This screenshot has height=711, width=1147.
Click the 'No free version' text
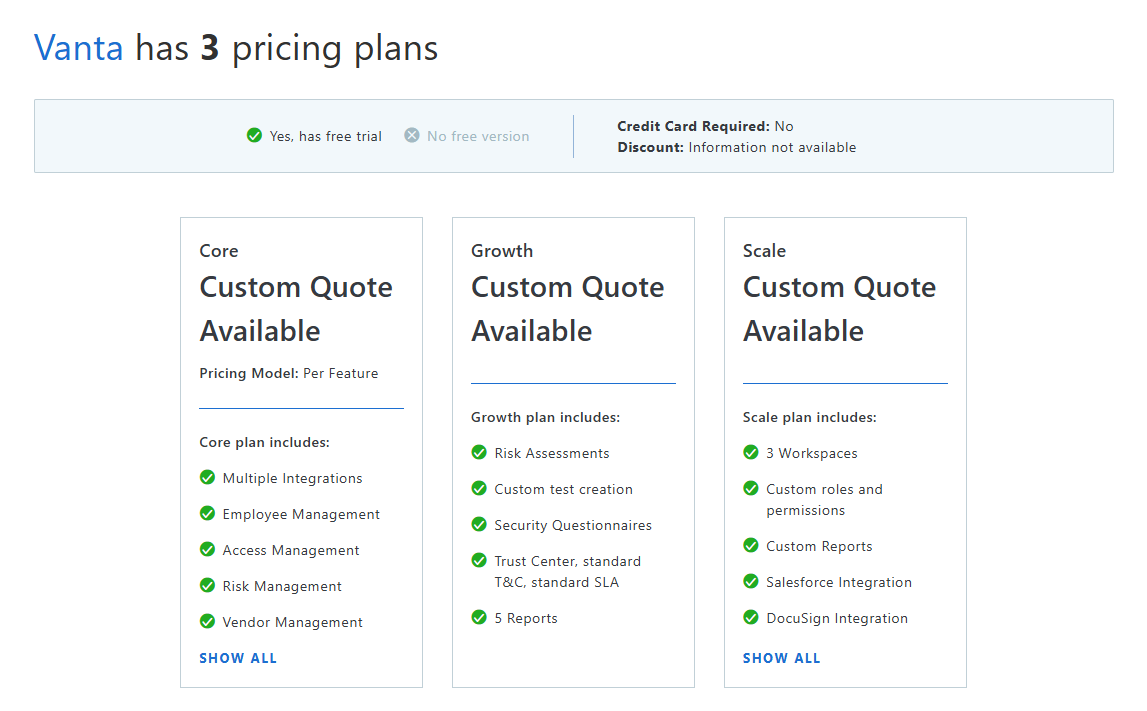478,137
